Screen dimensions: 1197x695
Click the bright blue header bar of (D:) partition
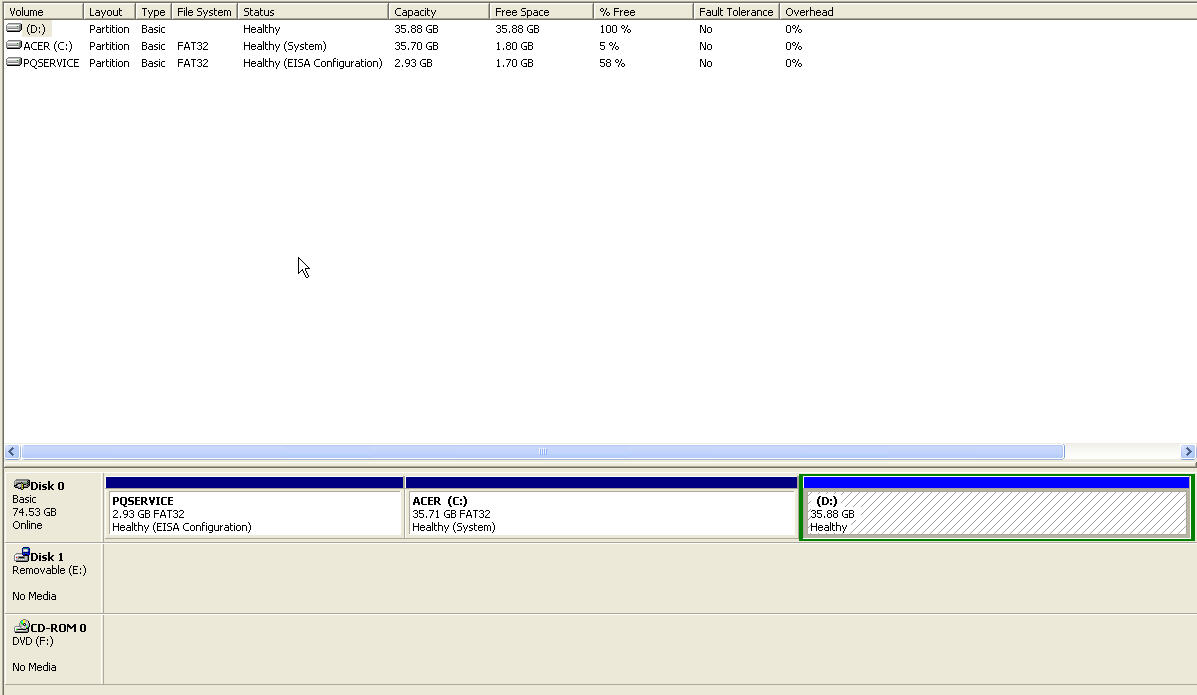pos(996,483)
